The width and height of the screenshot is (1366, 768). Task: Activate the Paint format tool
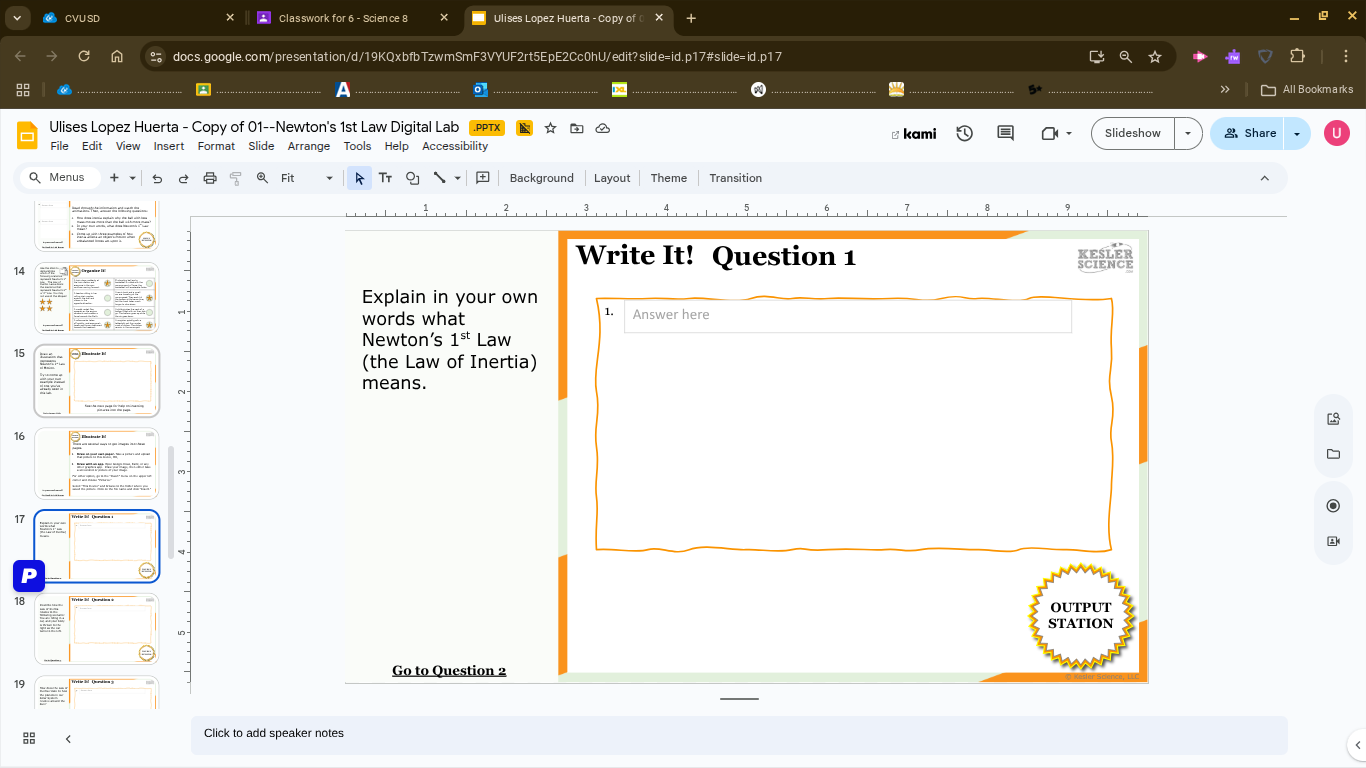pyautogui.click(x=236, y=177)
